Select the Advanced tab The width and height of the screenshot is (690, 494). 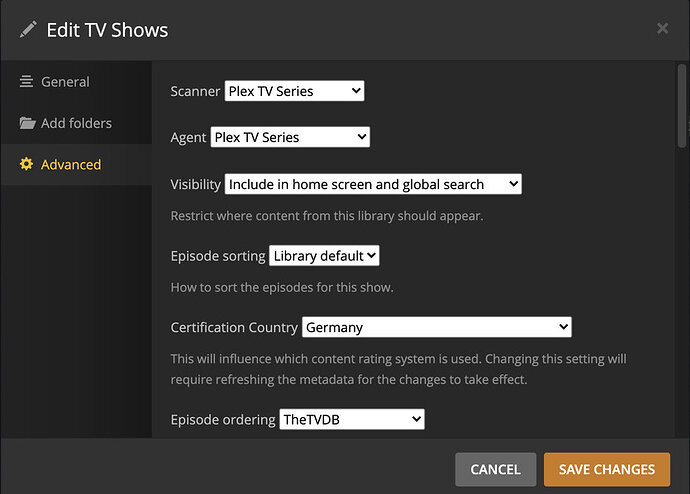[x=77, y=165]
